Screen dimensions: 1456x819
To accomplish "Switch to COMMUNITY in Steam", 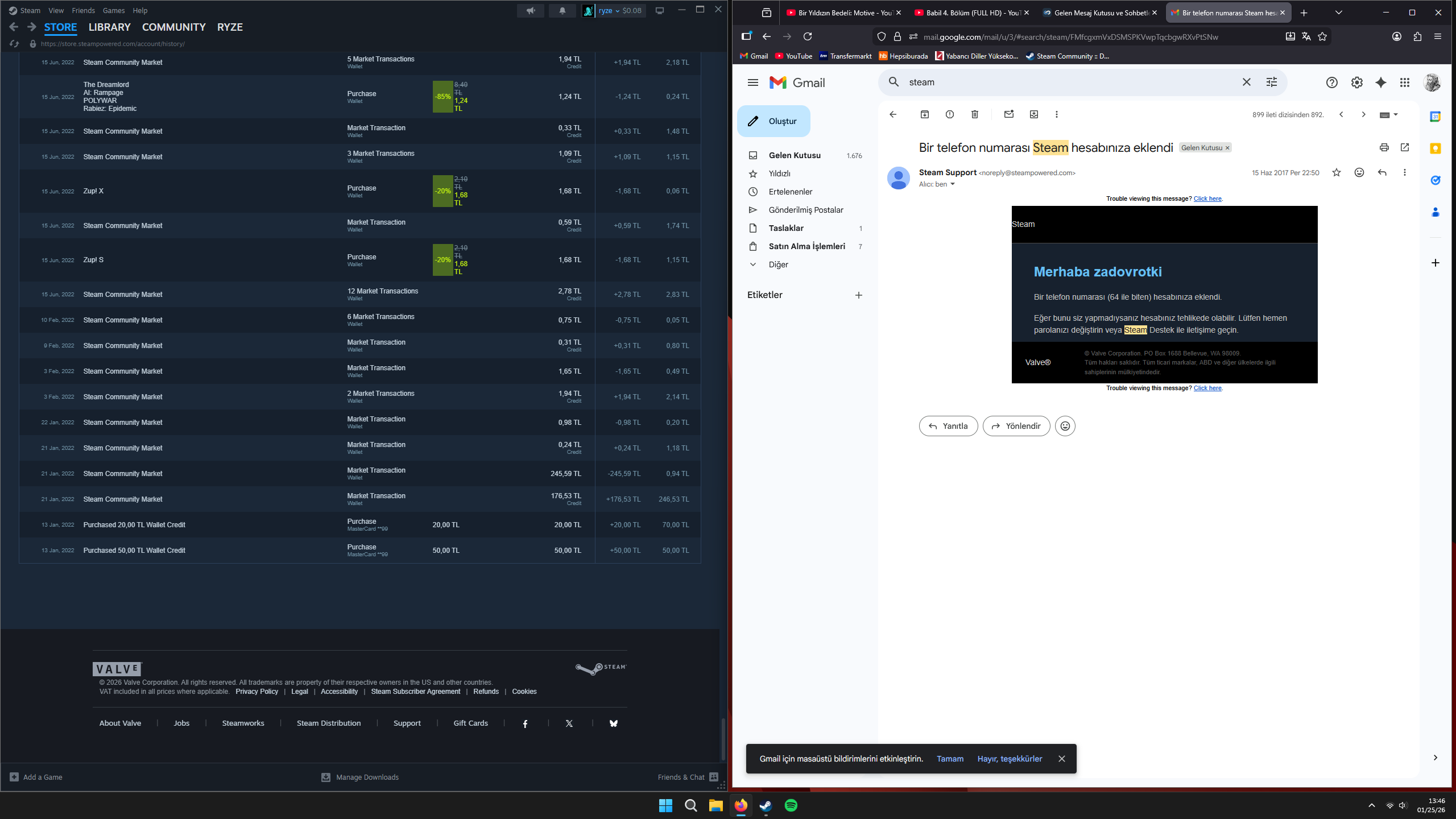I will 174,27.
